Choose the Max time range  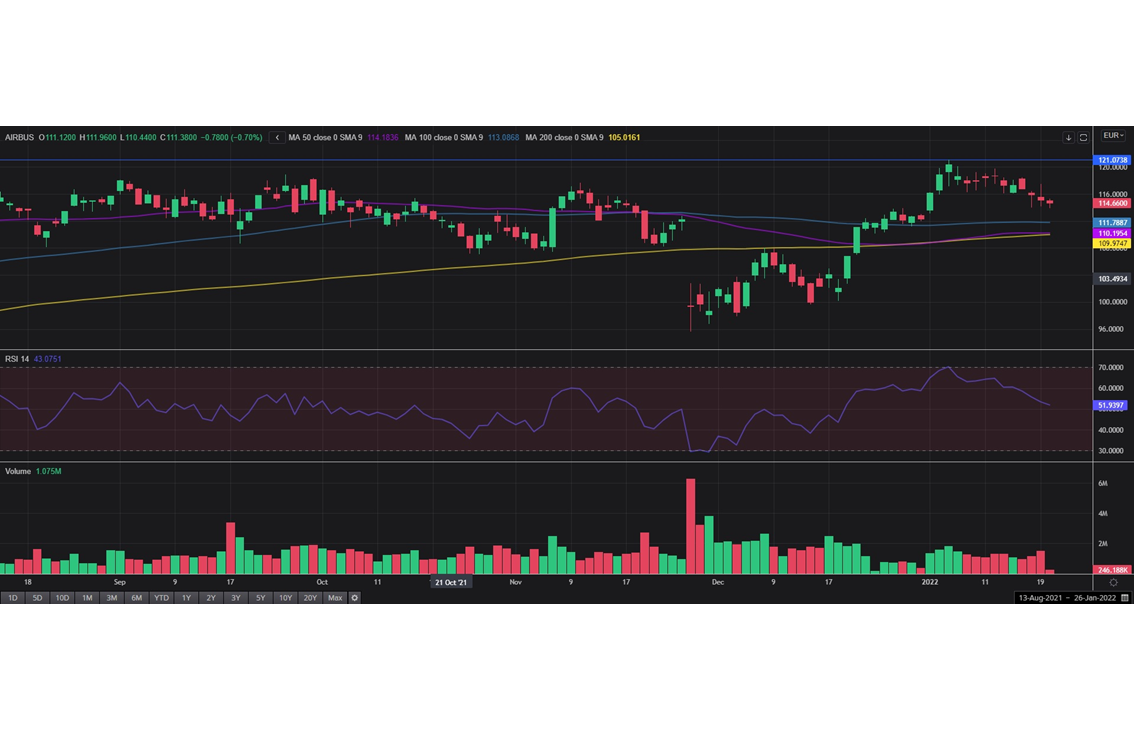pos(334,598)
